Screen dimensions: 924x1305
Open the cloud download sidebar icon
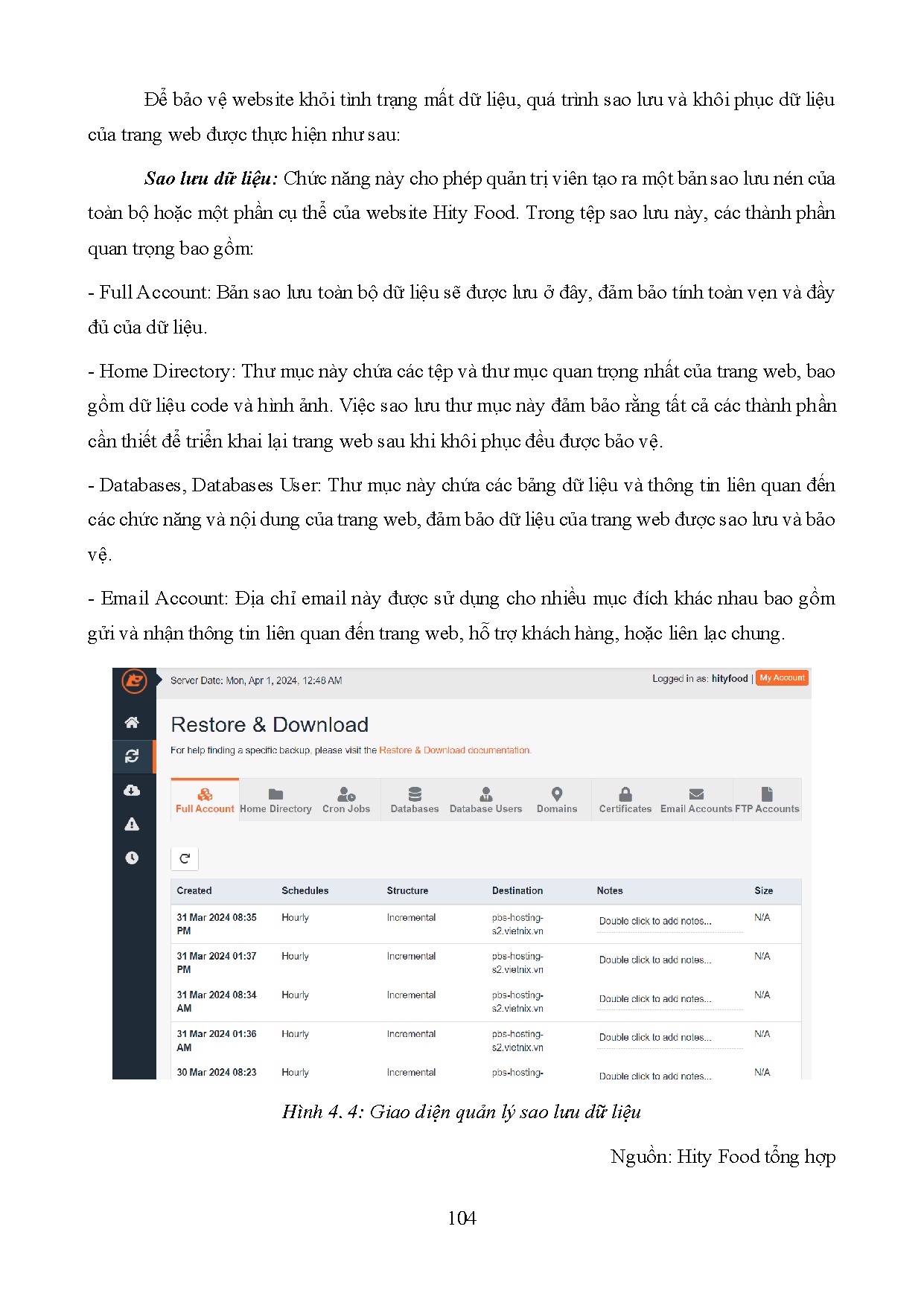point(132,790)
